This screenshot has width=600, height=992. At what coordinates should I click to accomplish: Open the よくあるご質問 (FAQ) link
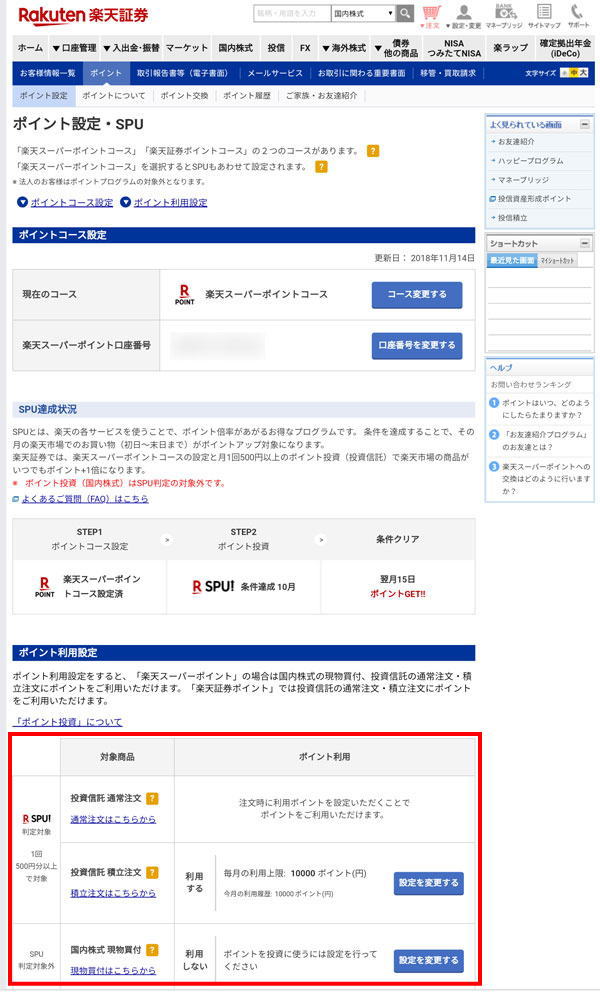pyautogui.click(x=84, y=498)
